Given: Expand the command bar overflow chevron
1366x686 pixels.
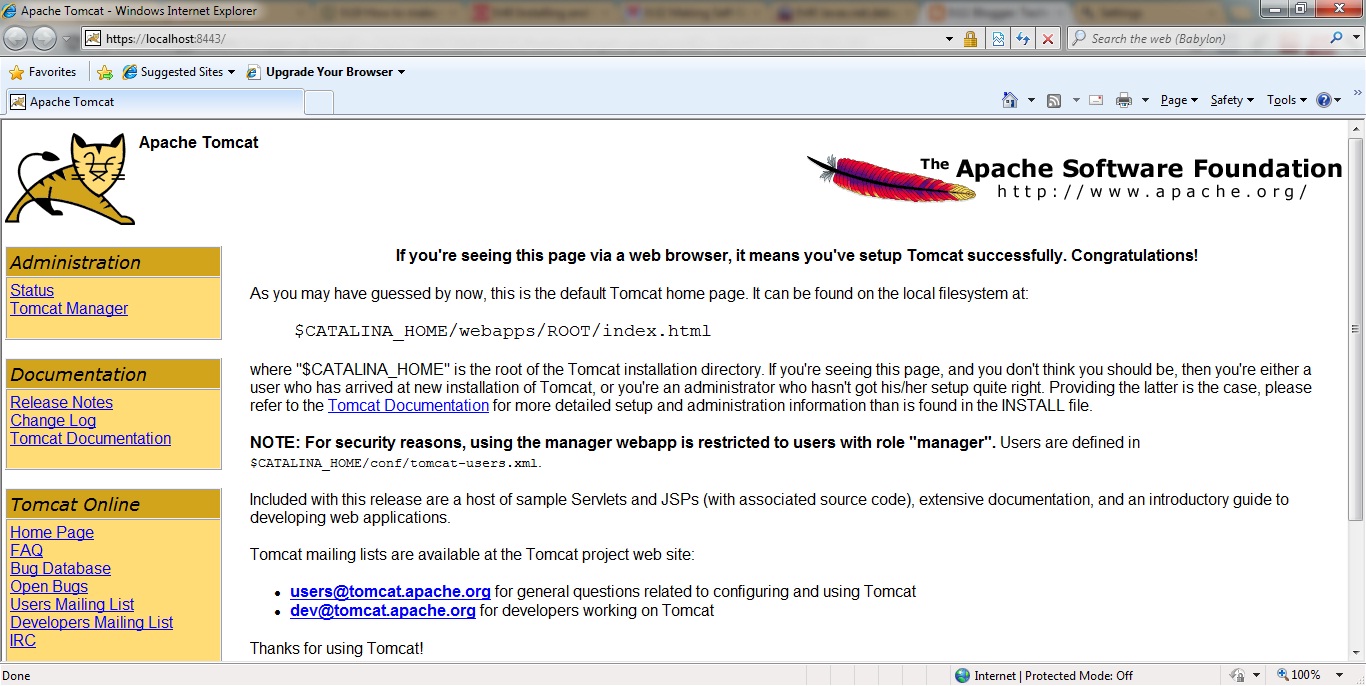Looking at the screenshot, I should click(x=1357, y=91).
